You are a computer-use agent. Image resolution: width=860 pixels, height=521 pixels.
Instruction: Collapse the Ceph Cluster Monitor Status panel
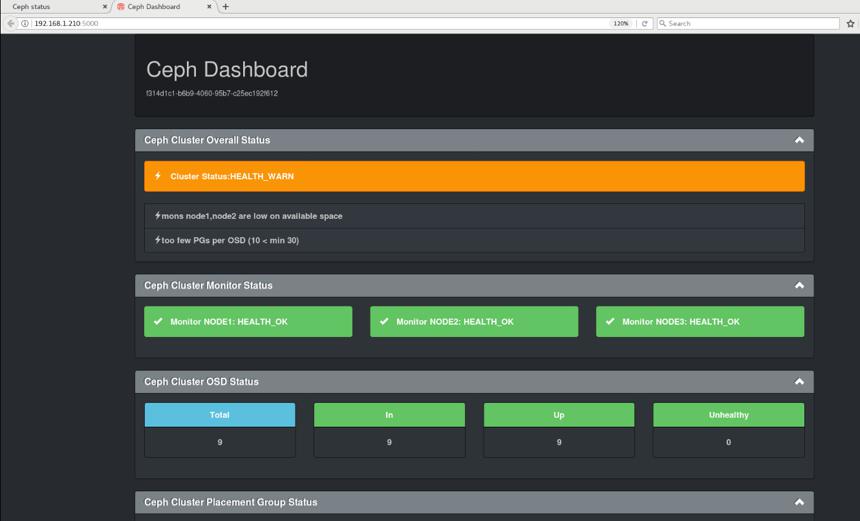tap(799, 285)
